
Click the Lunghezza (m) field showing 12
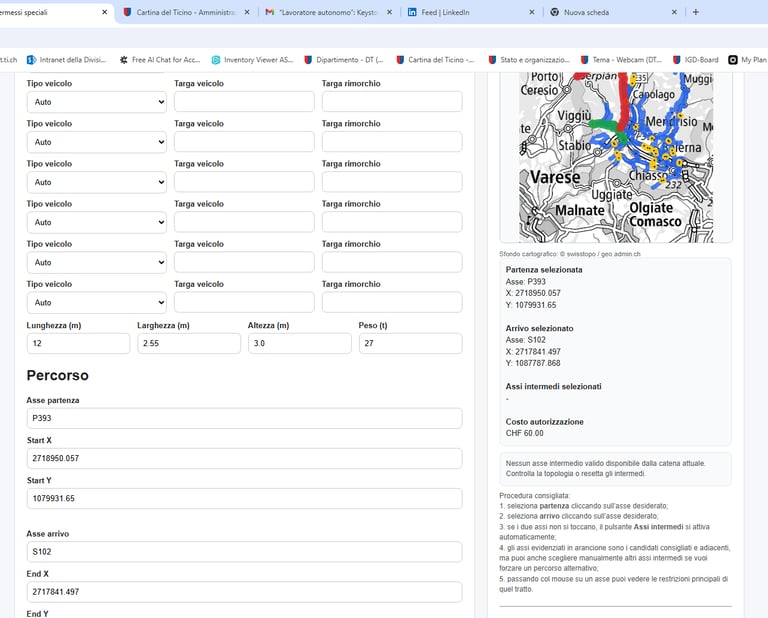[78, 343]
